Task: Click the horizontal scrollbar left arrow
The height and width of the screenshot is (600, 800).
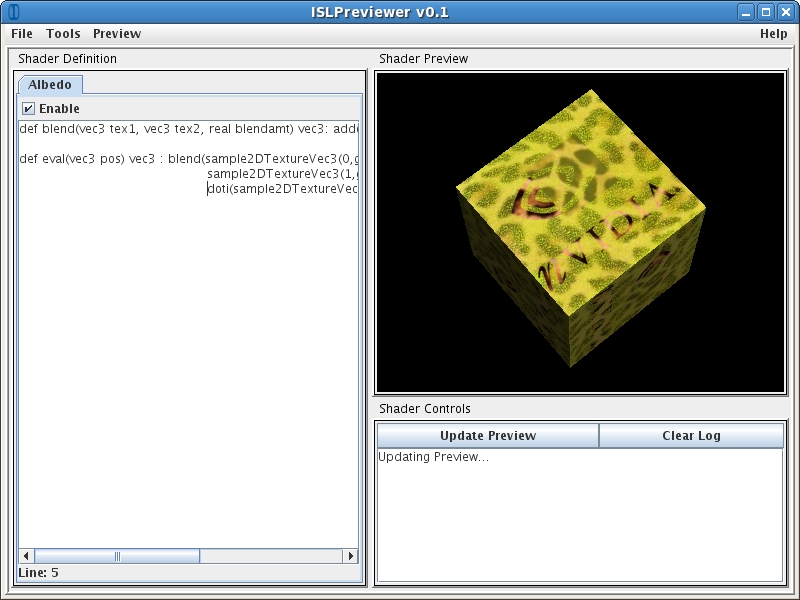Action: 26,556
